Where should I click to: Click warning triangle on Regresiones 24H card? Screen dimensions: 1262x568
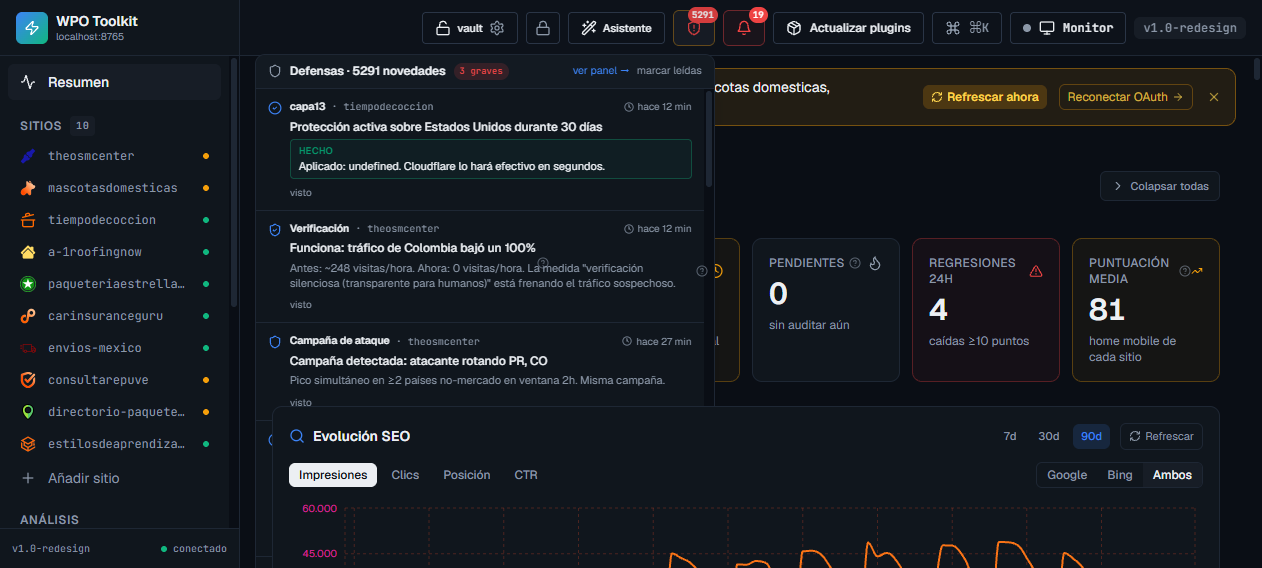click(1036, 270)
